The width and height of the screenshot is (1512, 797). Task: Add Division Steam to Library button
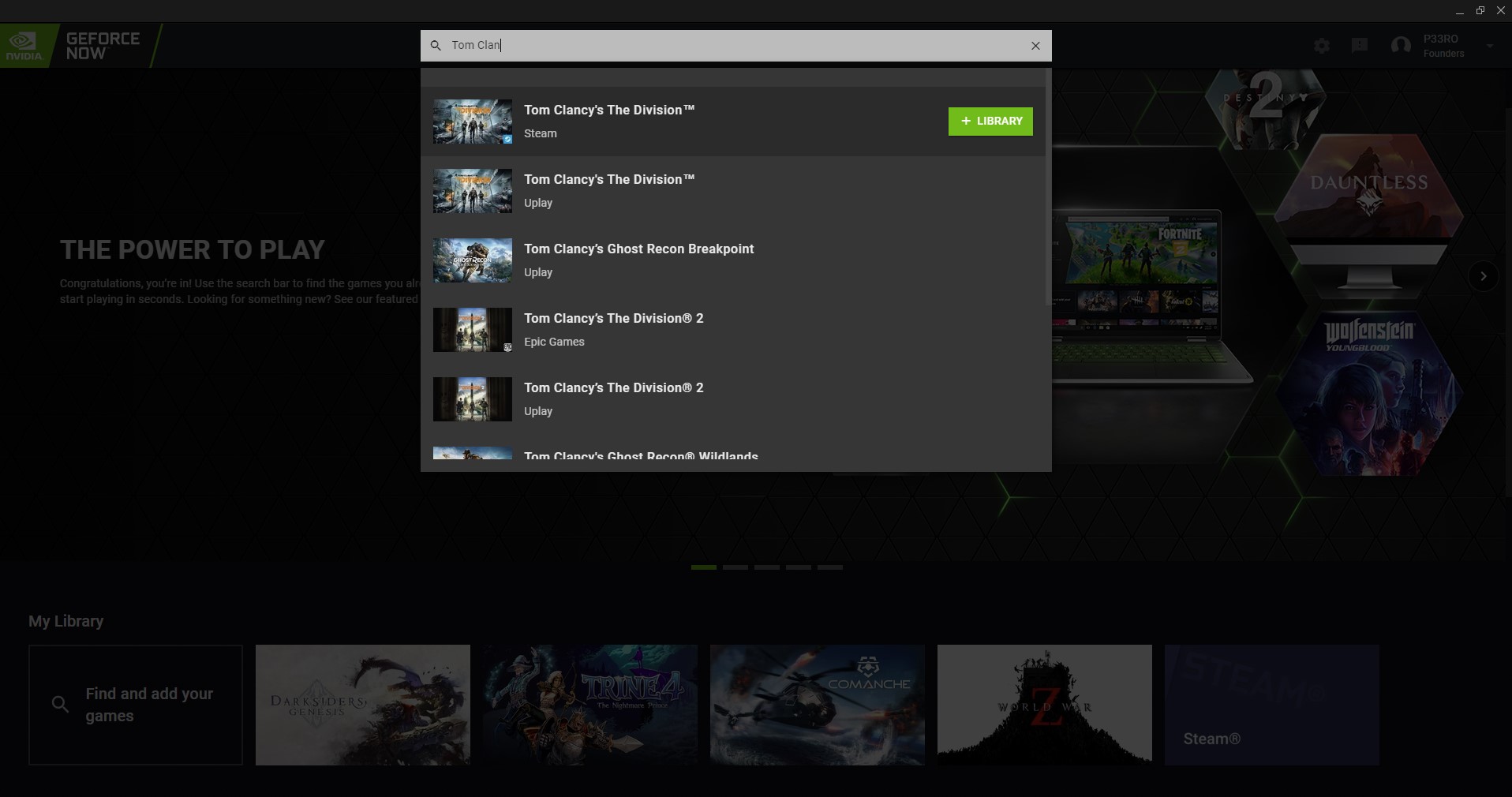(990, 122)
